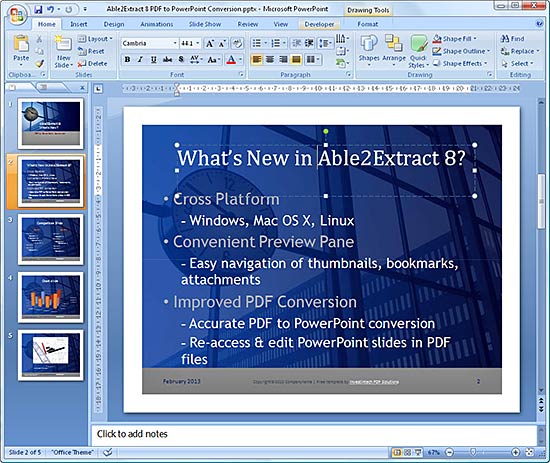Toggle Strikethrough formatting

[x=167, y=60]
